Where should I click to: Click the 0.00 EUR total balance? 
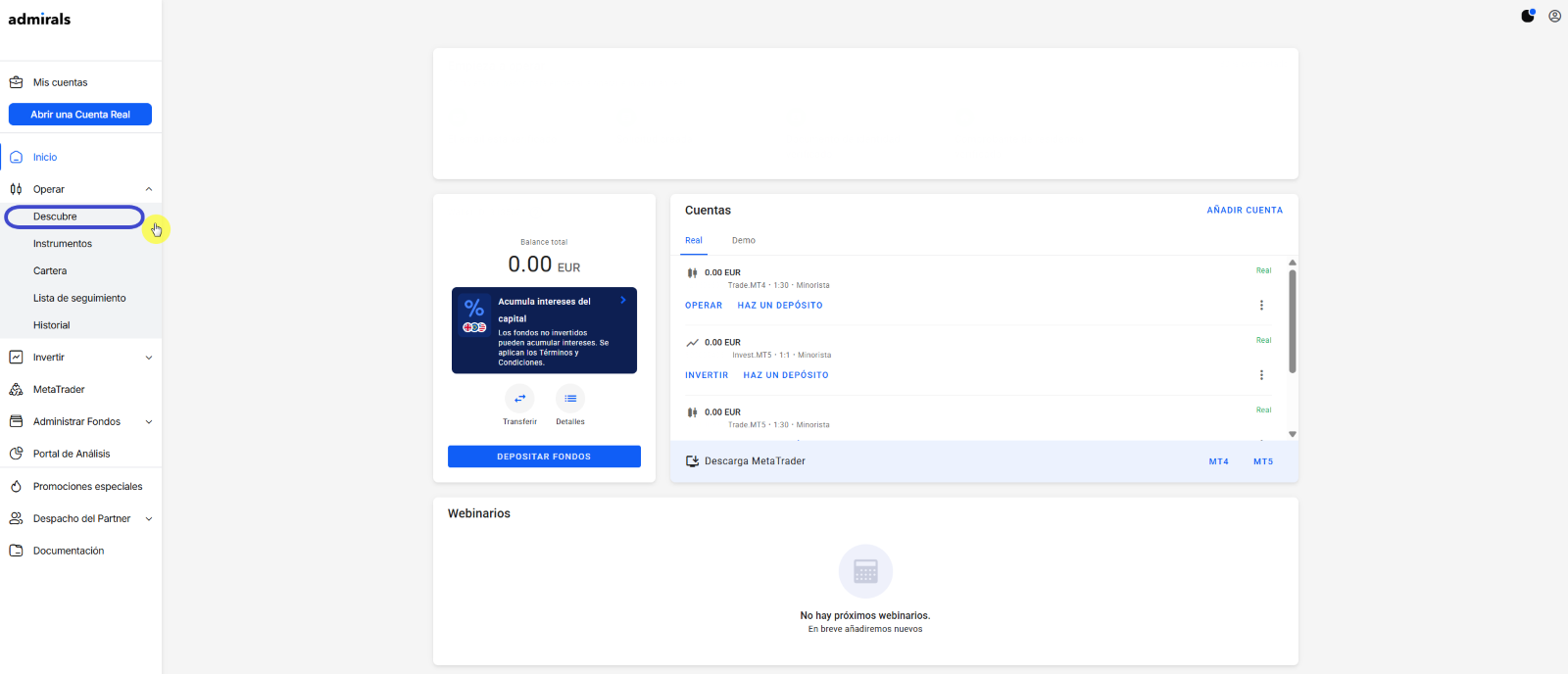(x=544, y=265)
